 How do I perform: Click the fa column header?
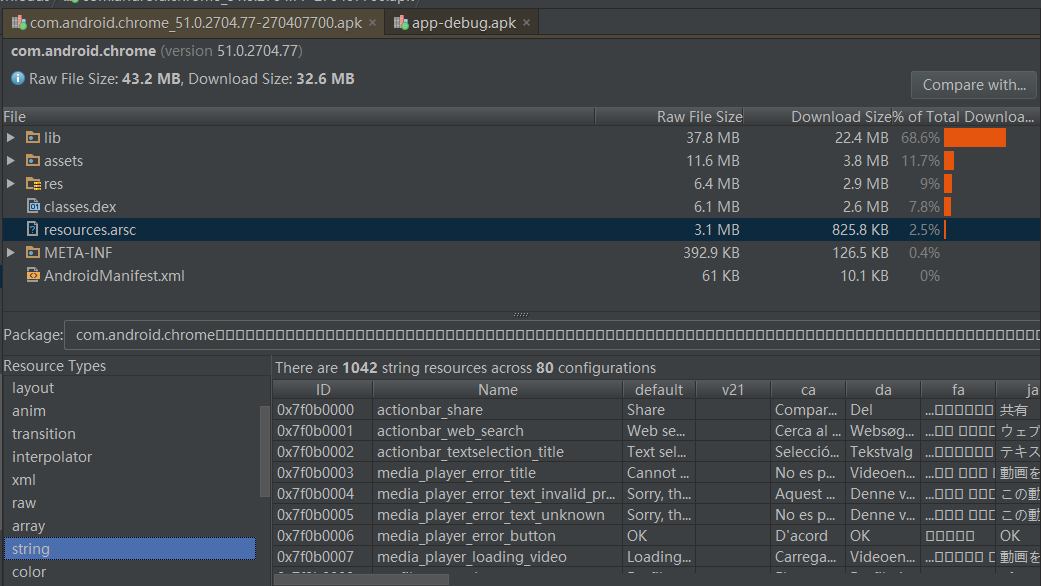[x=958, y=390]
